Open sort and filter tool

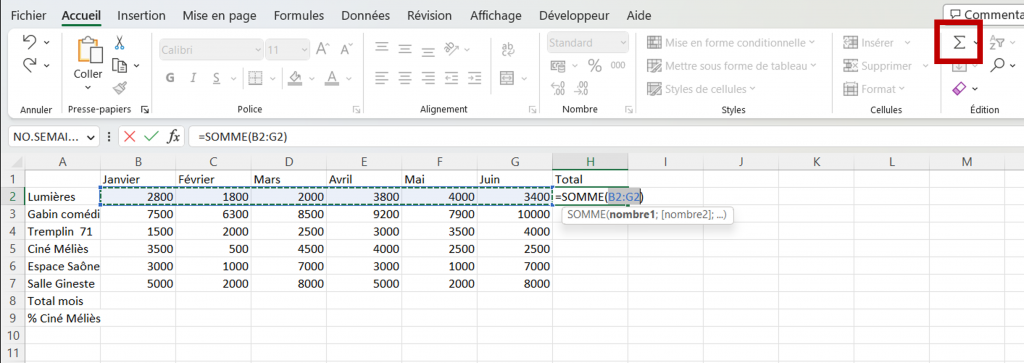[997, 42]
